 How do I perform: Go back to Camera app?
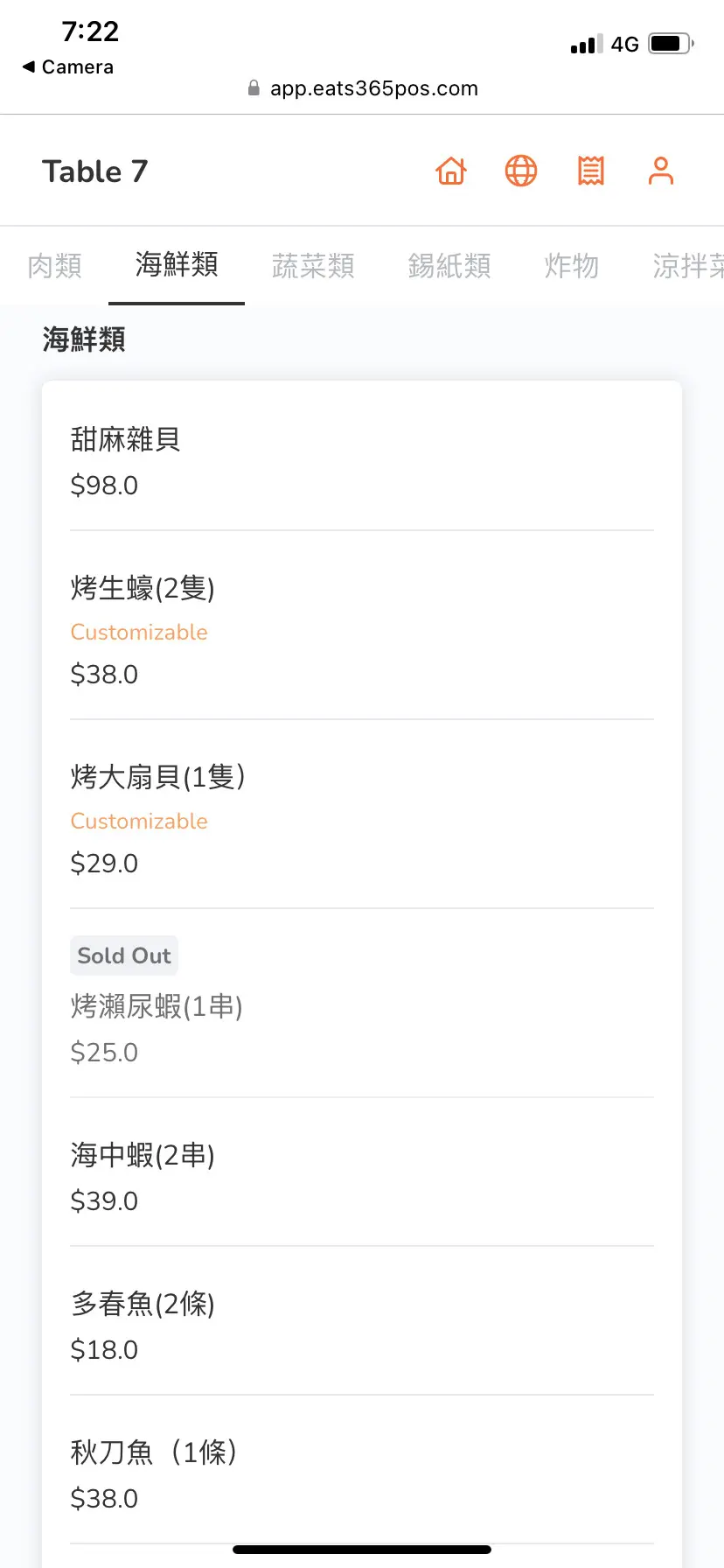coord(68,66)
